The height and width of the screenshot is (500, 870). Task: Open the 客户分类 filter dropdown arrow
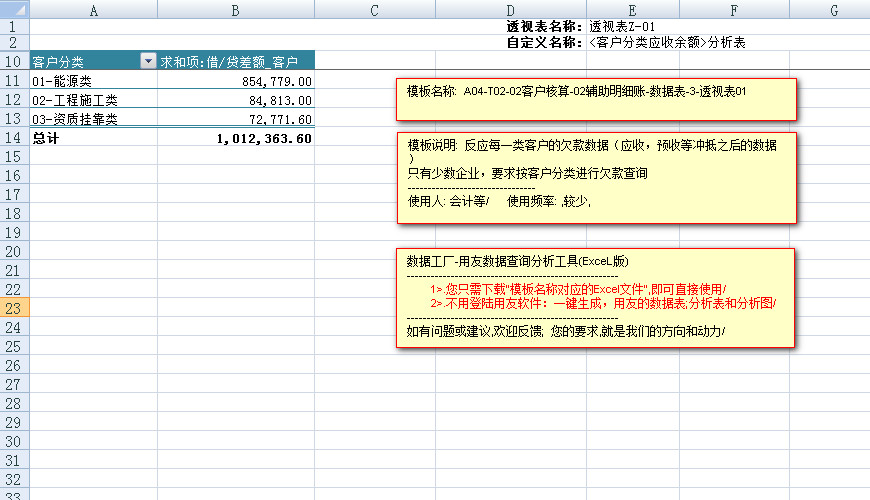tap(148, 61)
